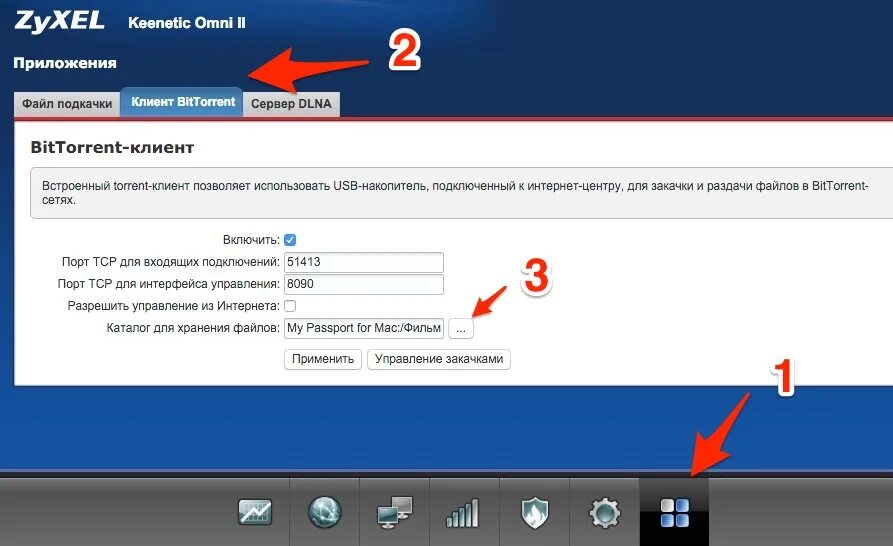Uncheck the Включить checkbox

[x=290, y=240]
